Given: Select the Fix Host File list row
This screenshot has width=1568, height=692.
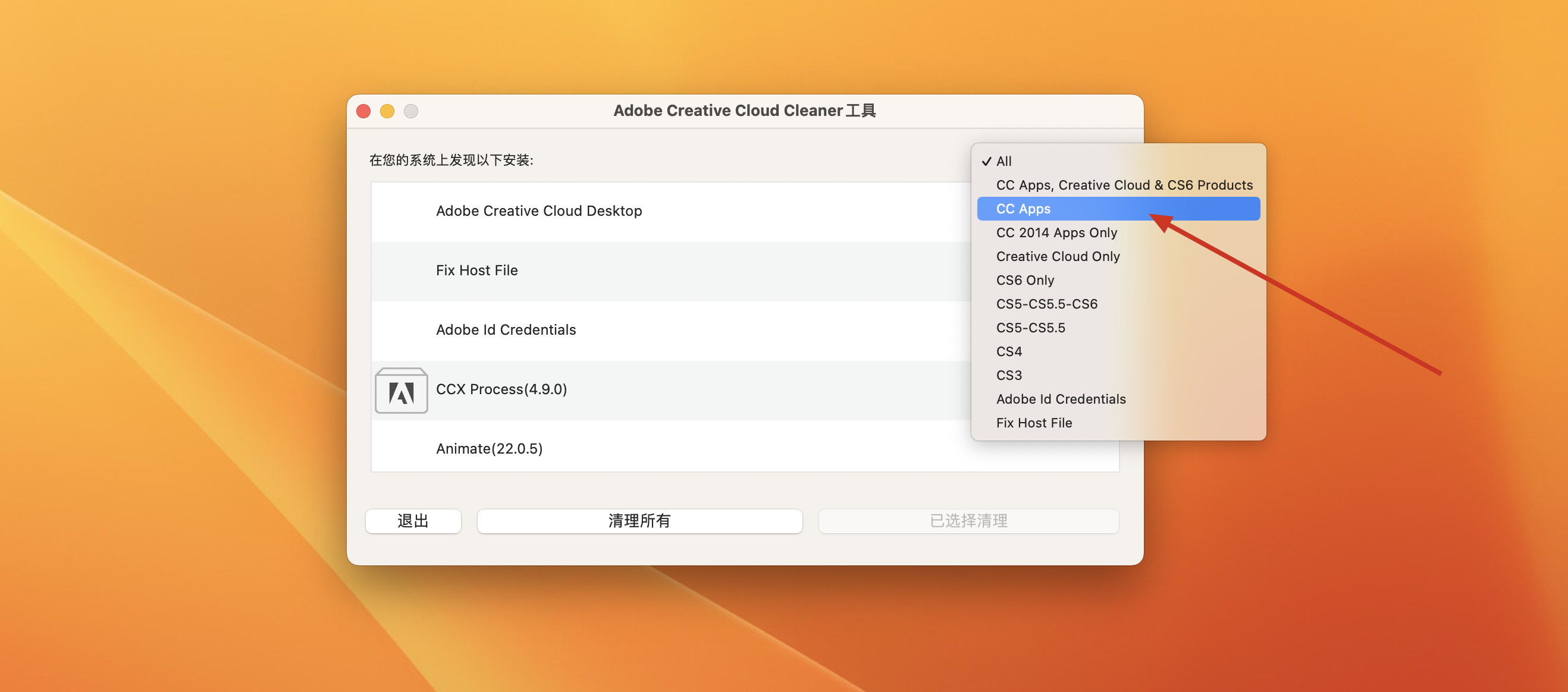Looking at the screenshot, I should (476, 270).
